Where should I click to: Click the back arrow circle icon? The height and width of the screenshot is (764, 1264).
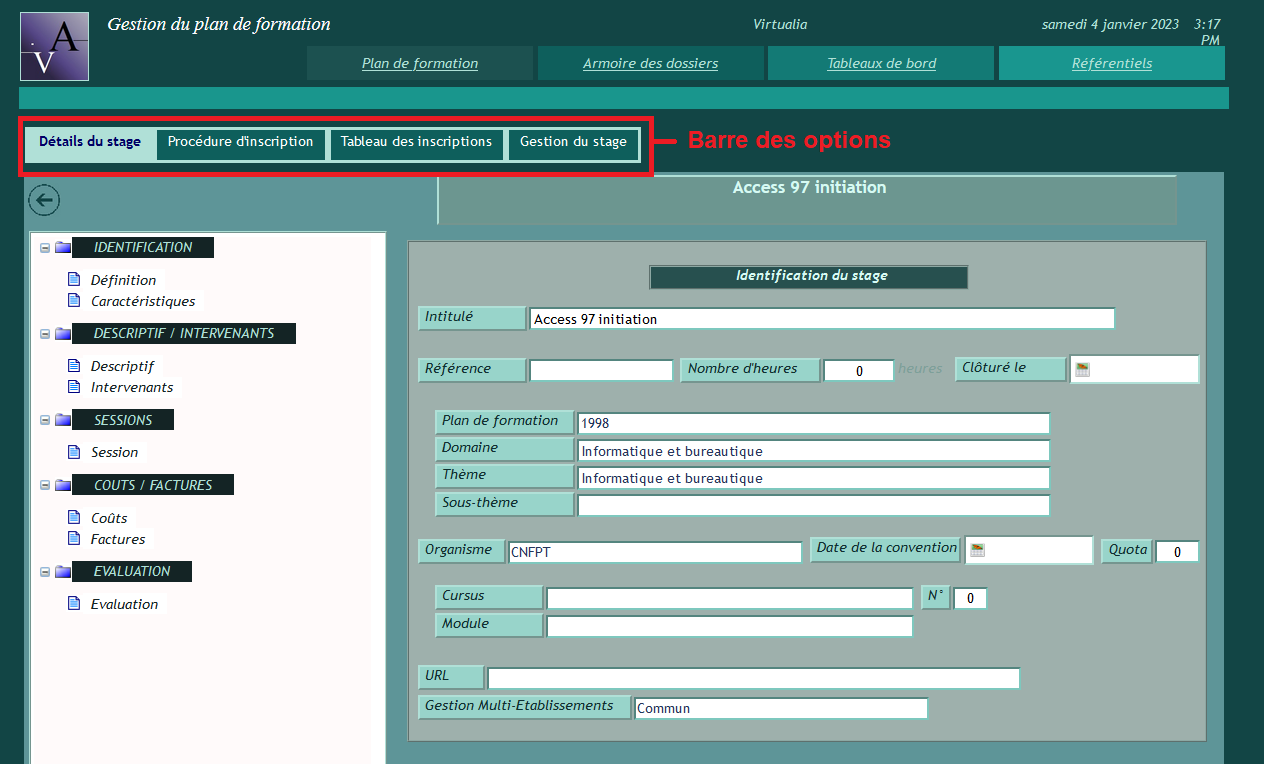pos(44,200)
